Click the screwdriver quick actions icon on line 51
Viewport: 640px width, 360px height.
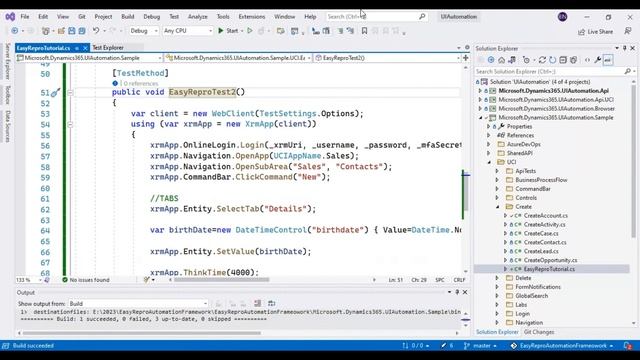coord(55,93)
